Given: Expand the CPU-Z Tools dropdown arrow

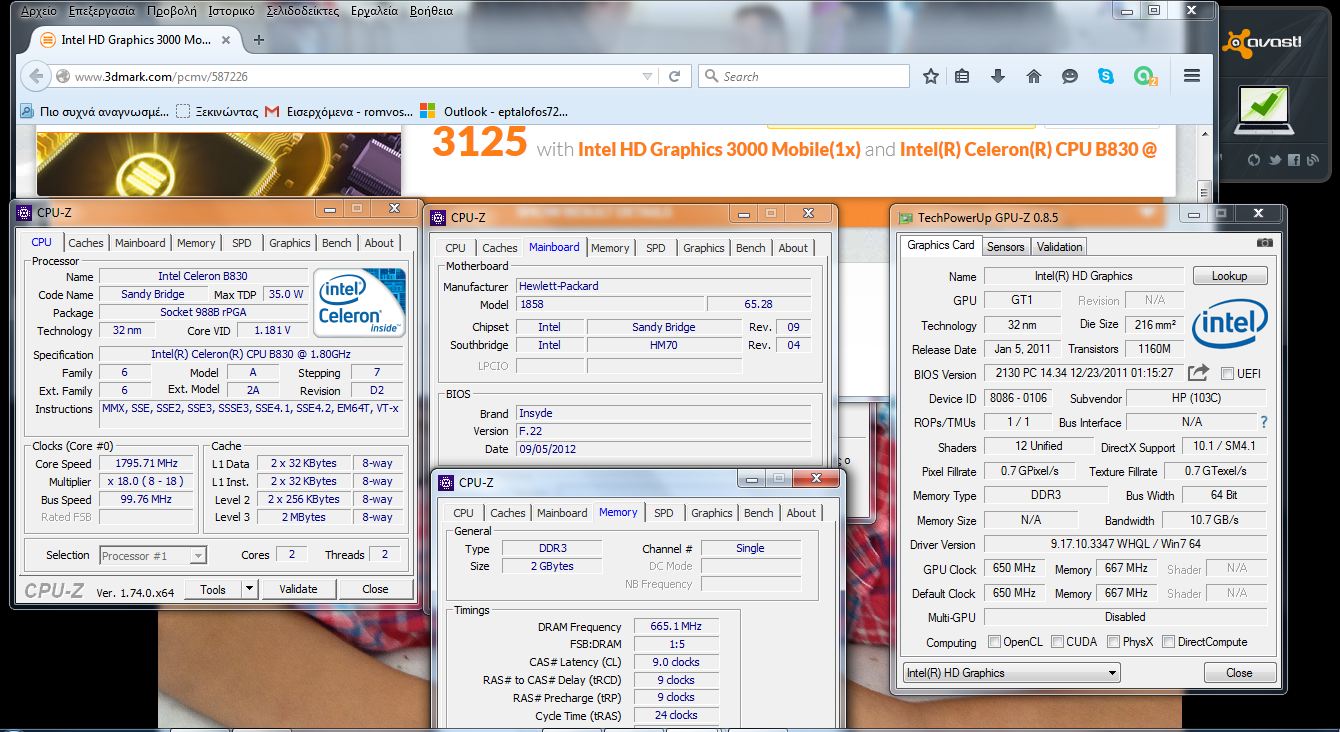Looking at the screenshot, I should (x=249, y=589).
